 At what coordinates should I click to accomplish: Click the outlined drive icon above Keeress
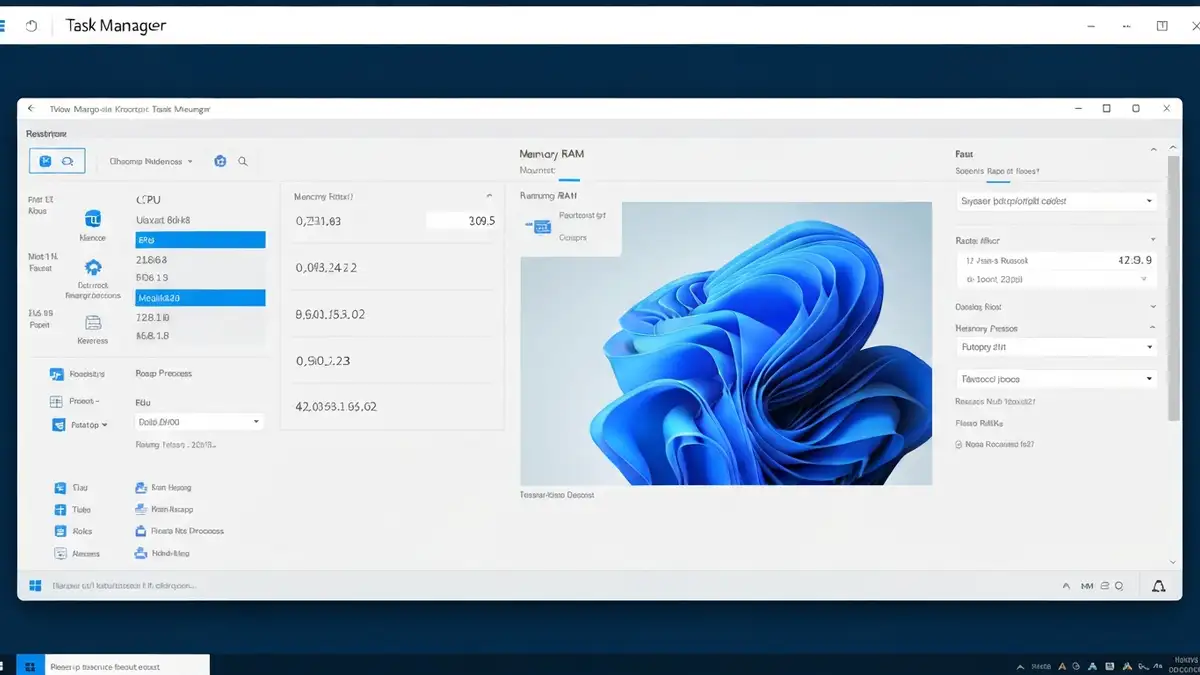pyautogui.click(x=93, y=322)
